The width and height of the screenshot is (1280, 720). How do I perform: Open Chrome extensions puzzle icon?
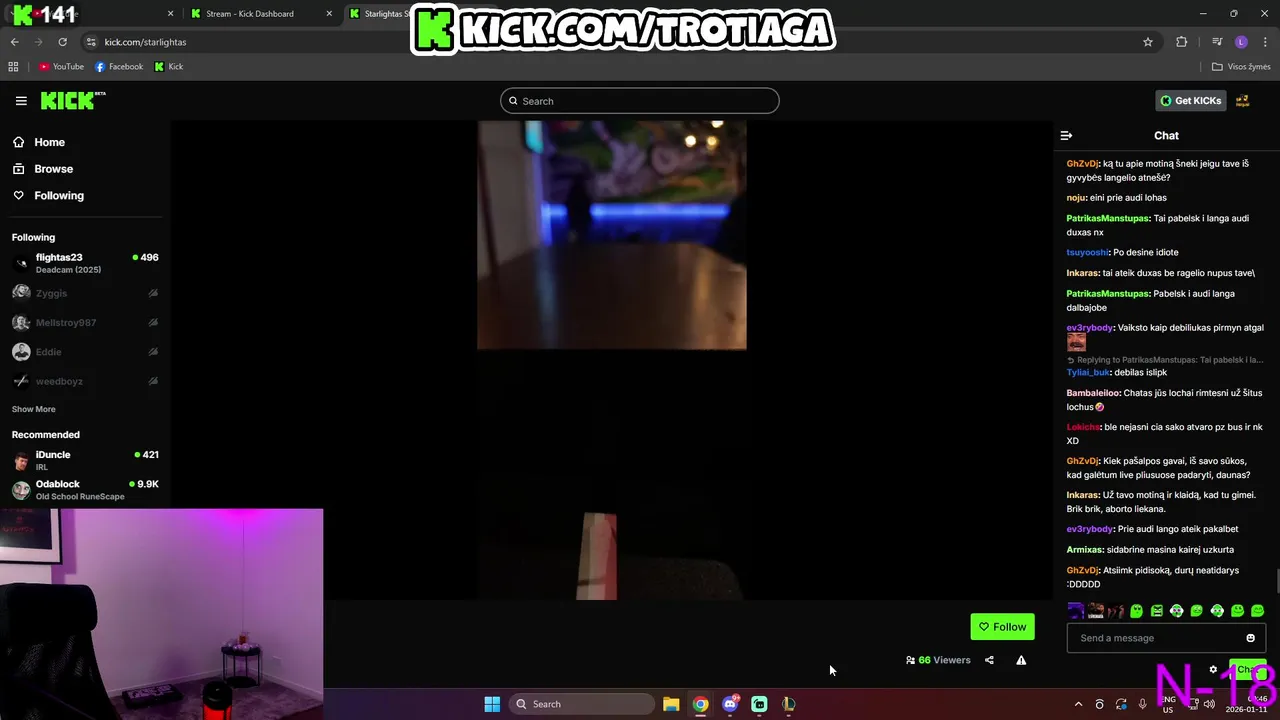tap(1182, 42)
